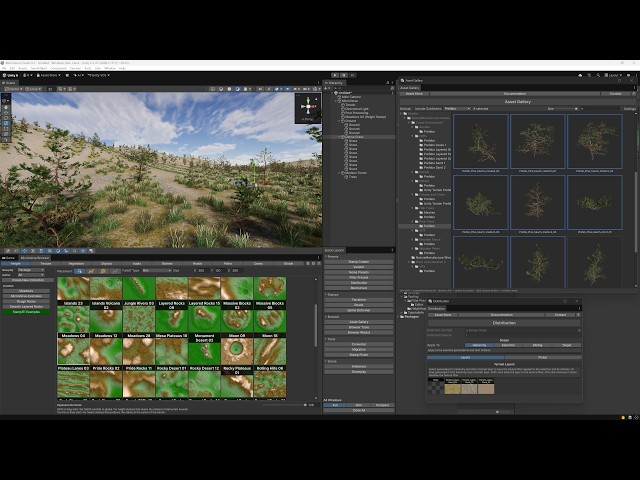This screenshot has height=480, width=640.
Task: Open the Picker tab in Distribution
Action: point(542,358)
